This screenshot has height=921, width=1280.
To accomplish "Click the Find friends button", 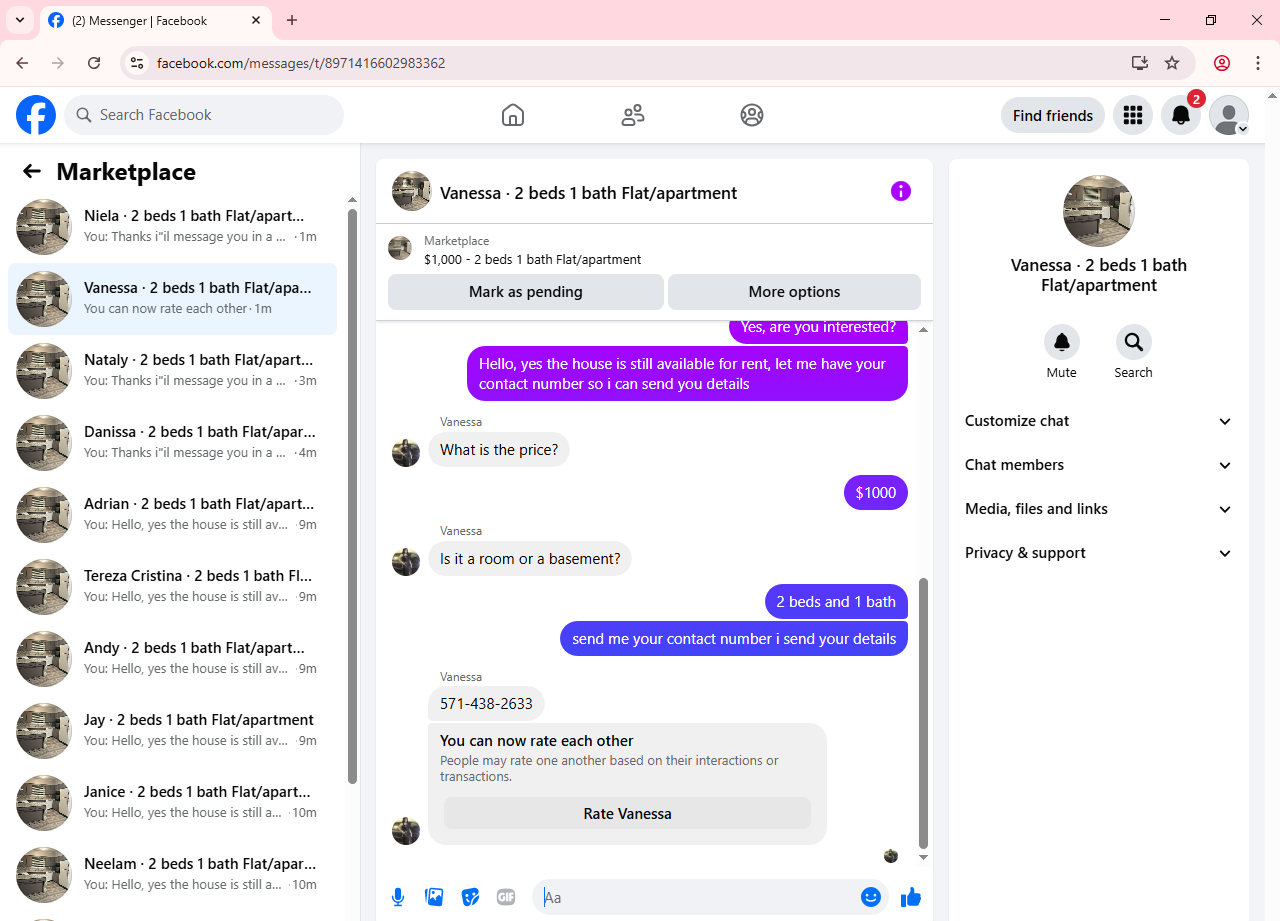I will pos(1053,115).
